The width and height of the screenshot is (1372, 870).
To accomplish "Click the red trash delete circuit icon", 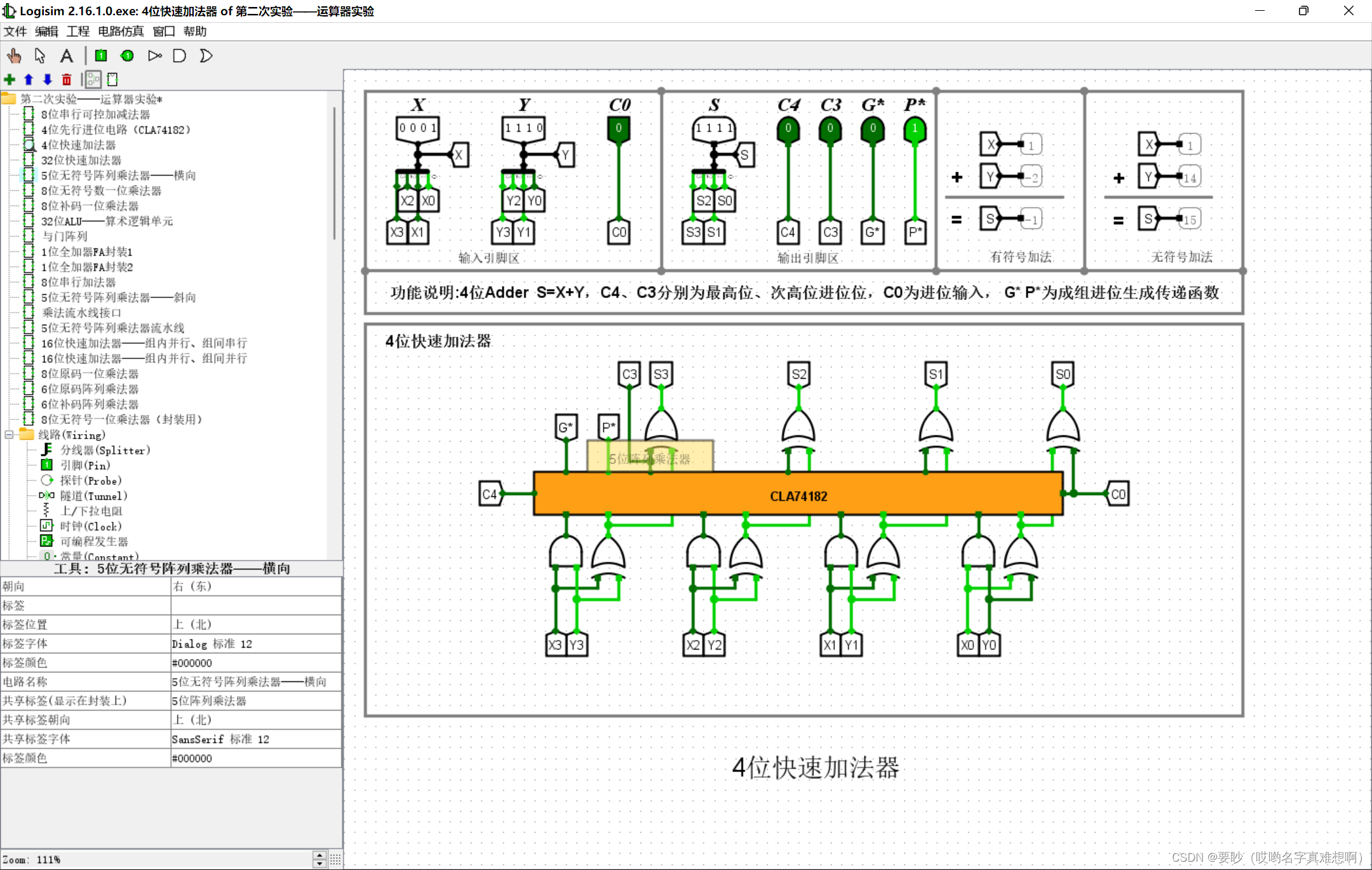I will coord(67,79).
